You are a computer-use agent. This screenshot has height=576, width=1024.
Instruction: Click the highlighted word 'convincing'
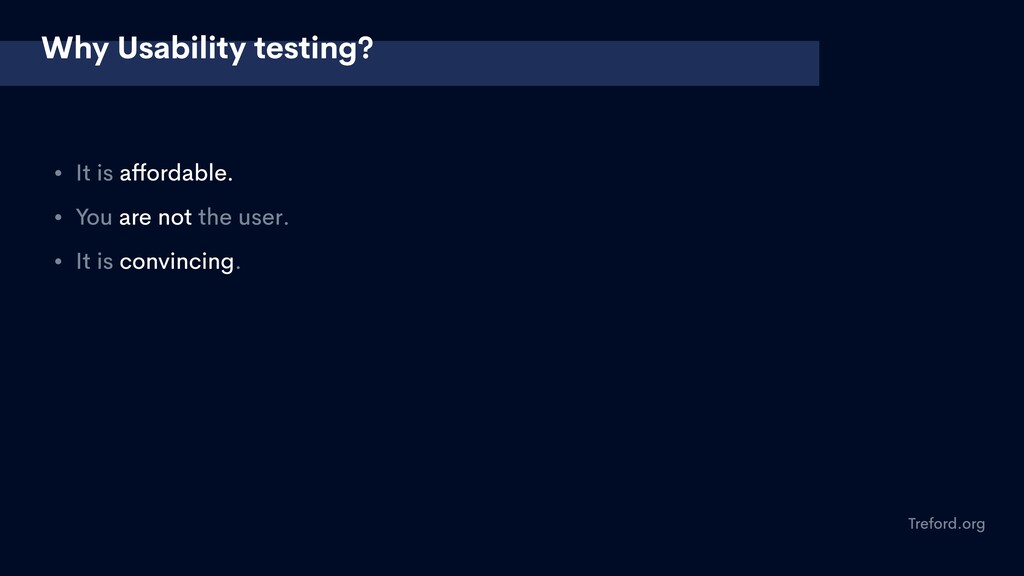pyautogui.click(x=177, y=262)
